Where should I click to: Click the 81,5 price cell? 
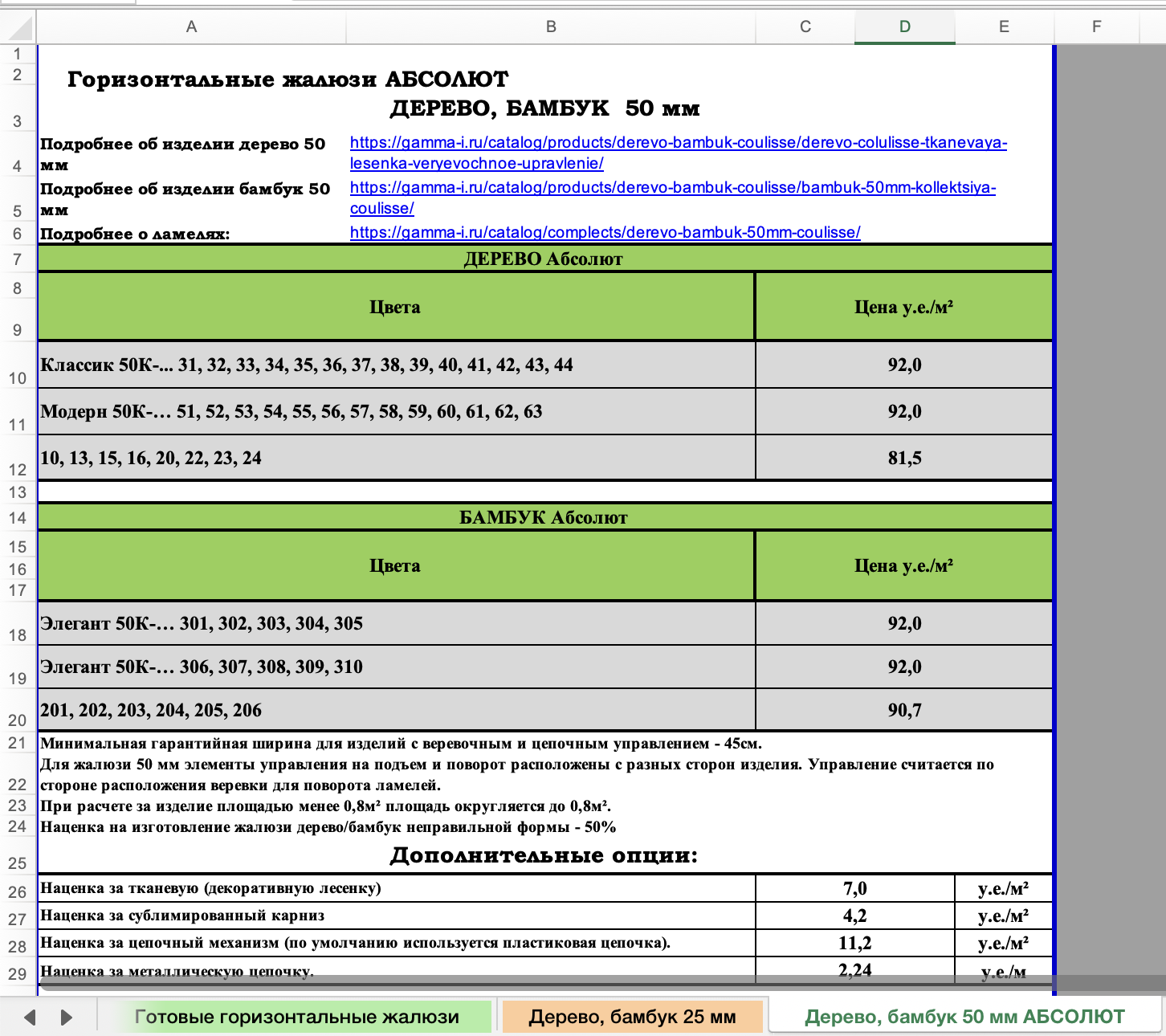click(x=904, y=458)
